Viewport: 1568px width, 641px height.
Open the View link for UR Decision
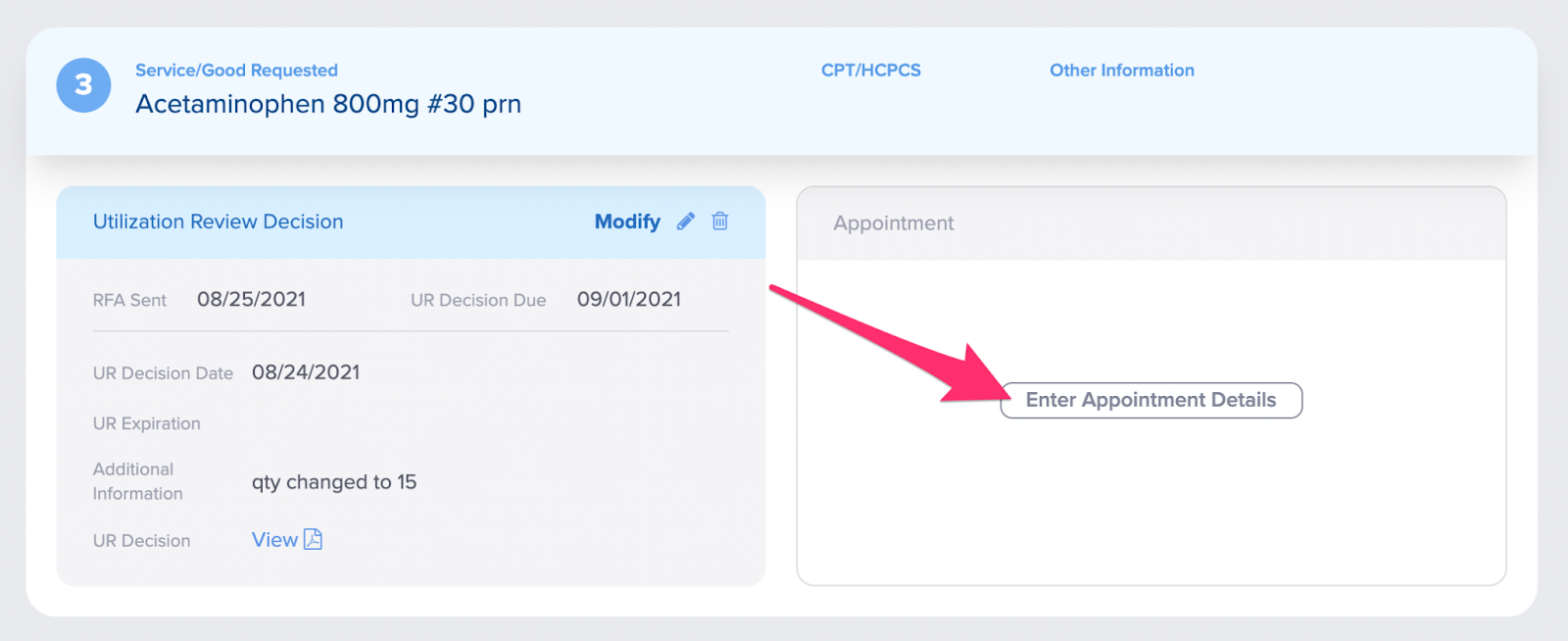[274, 540]
